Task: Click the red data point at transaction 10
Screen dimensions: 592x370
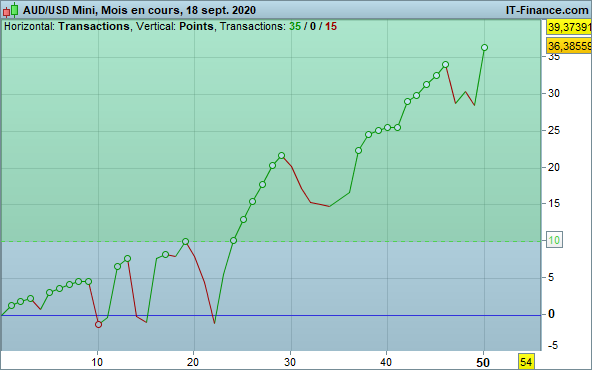Action: 99,324
